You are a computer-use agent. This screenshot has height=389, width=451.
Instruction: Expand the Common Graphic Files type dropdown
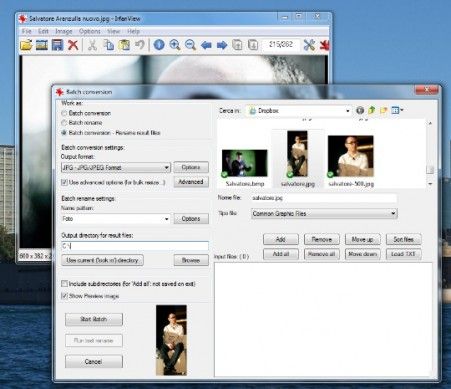(393, 213)
